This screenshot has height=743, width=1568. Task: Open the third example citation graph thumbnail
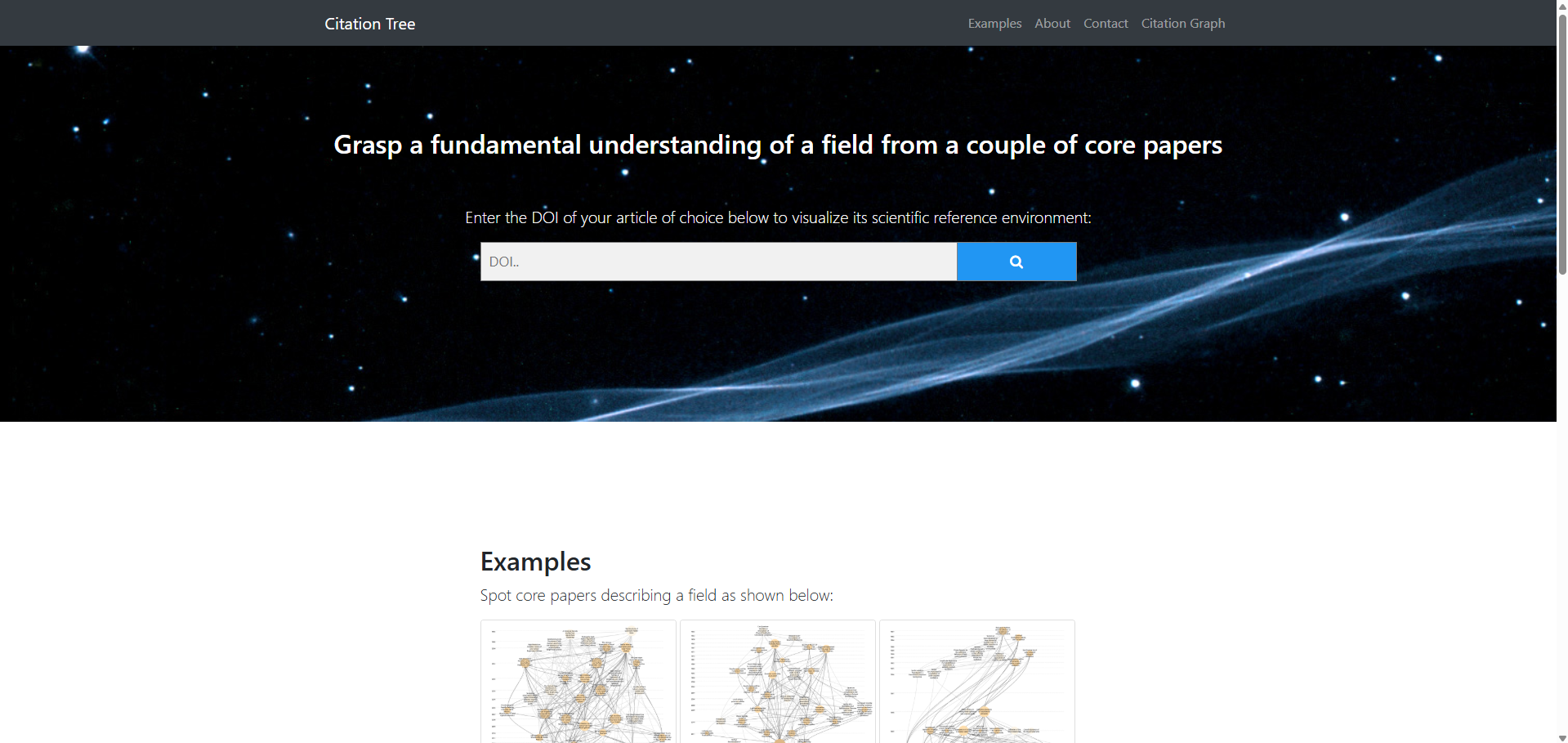click(976, 682)
